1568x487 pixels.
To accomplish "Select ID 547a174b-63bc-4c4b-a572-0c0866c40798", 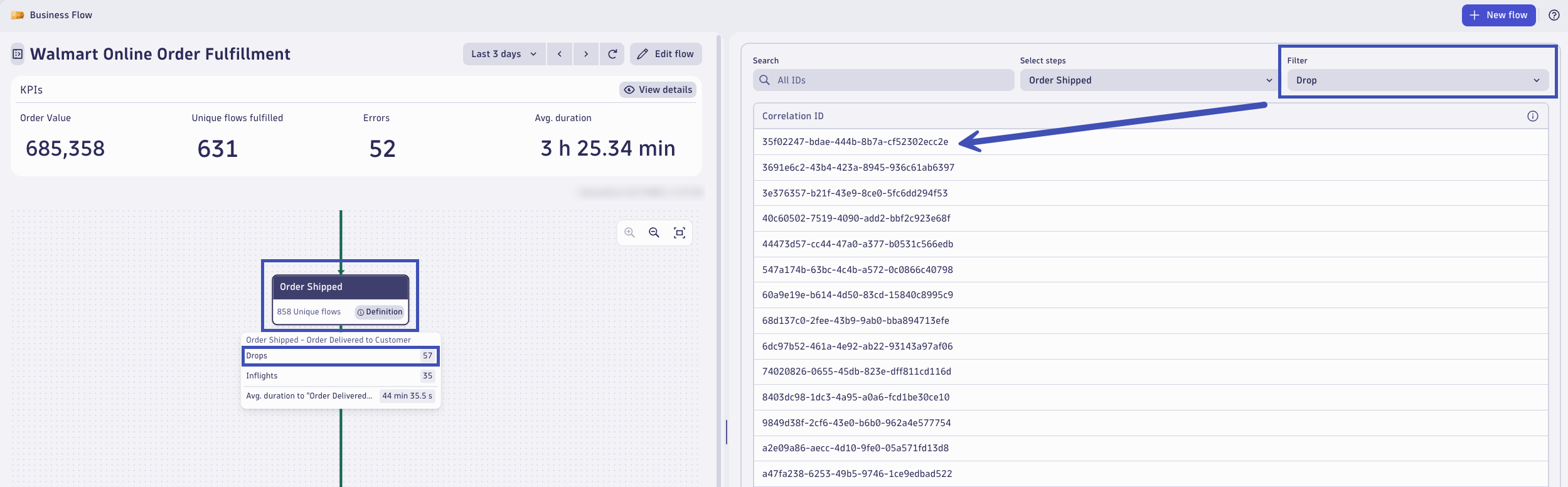I will point(1151,270).
